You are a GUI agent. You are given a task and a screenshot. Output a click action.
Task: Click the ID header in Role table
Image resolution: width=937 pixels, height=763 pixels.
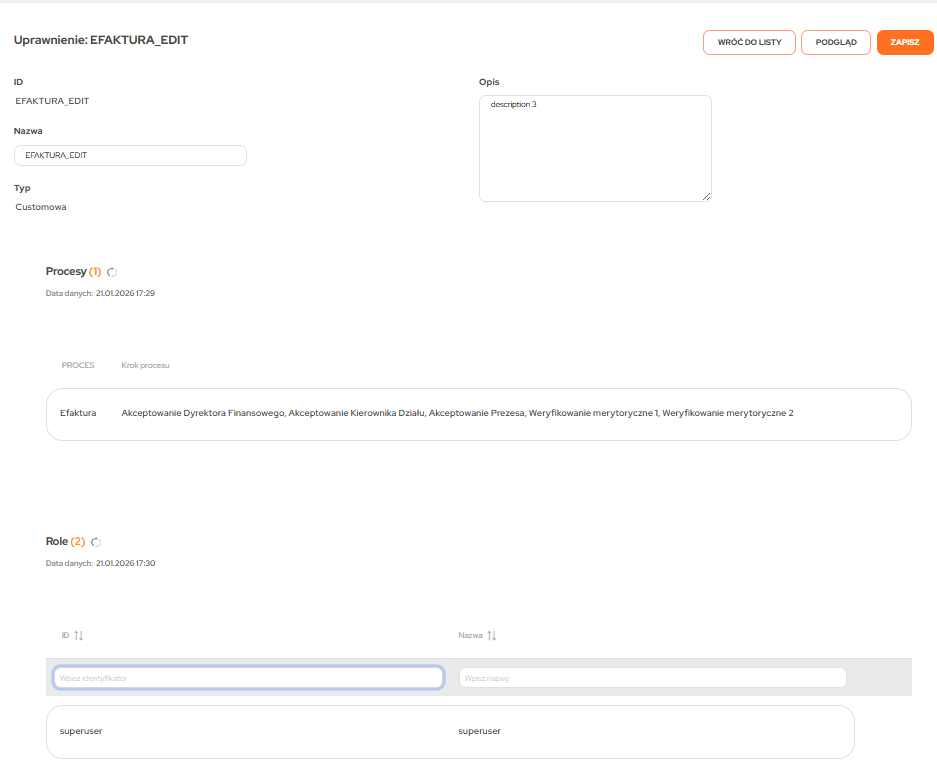tap(65, 635)
